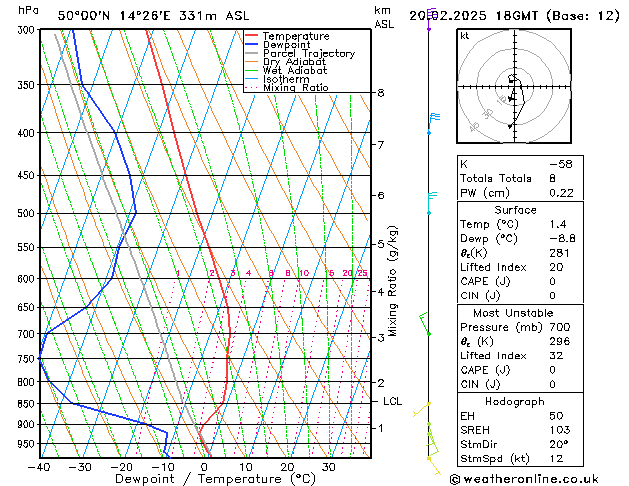Click the copyright symbol beside weatheronline.co.uk

pos(456,478)
